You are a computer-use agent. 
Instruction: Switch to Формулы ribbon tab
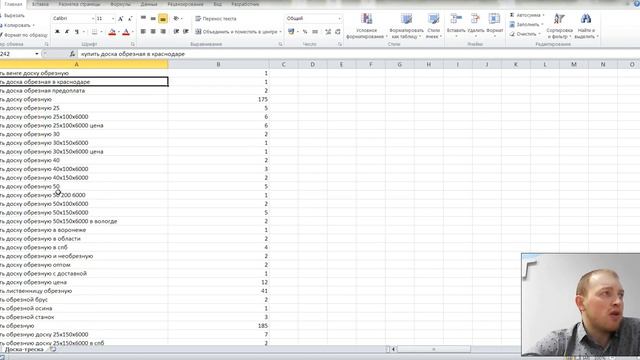(x=120, y=4)
